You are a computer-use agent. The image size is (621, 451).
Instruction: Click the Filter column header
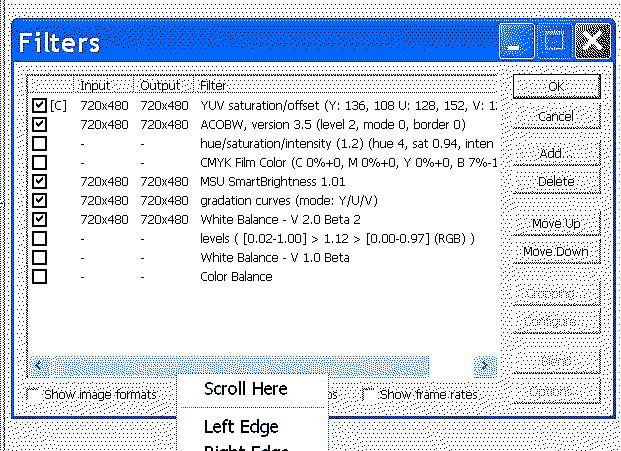tap(345, 85)
